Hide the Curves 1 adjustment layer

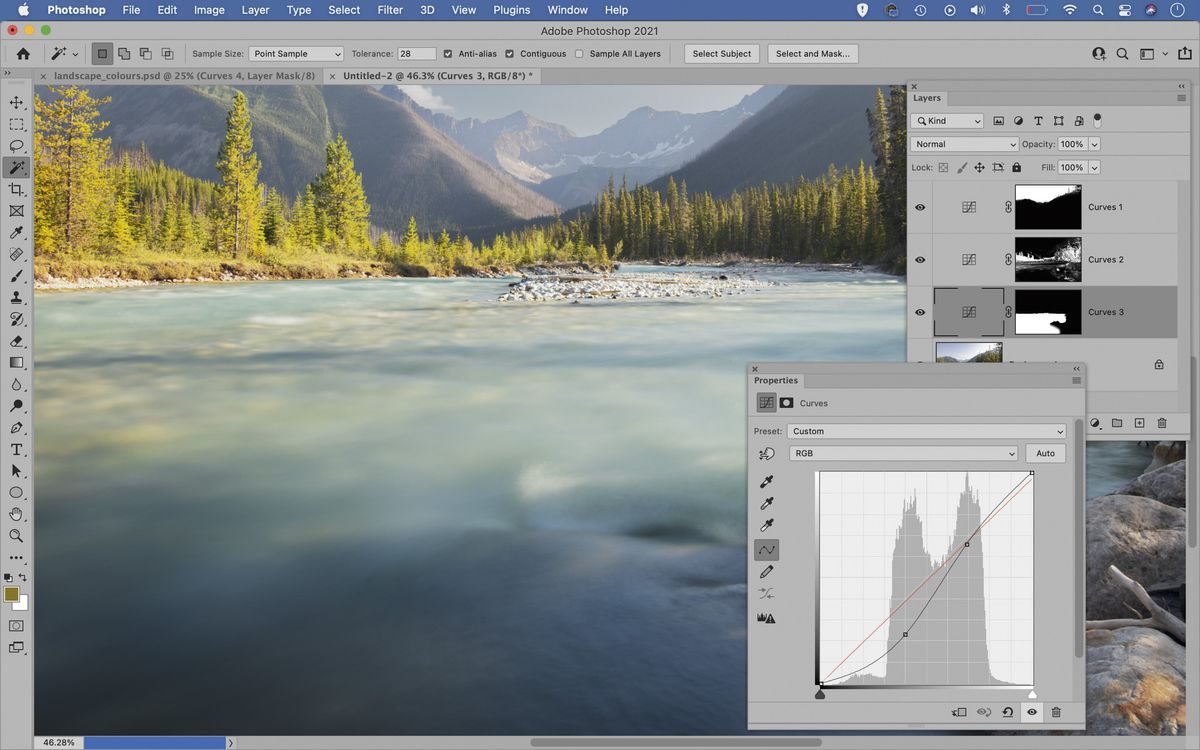(x=919, y=207)
